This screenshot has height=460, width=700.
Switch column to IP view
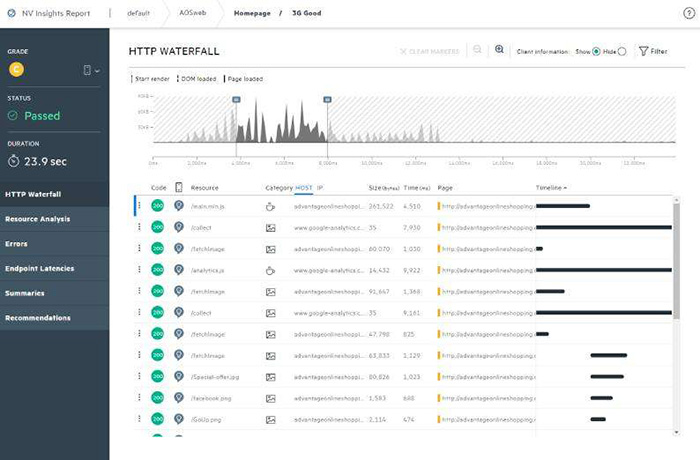(320, 188)
